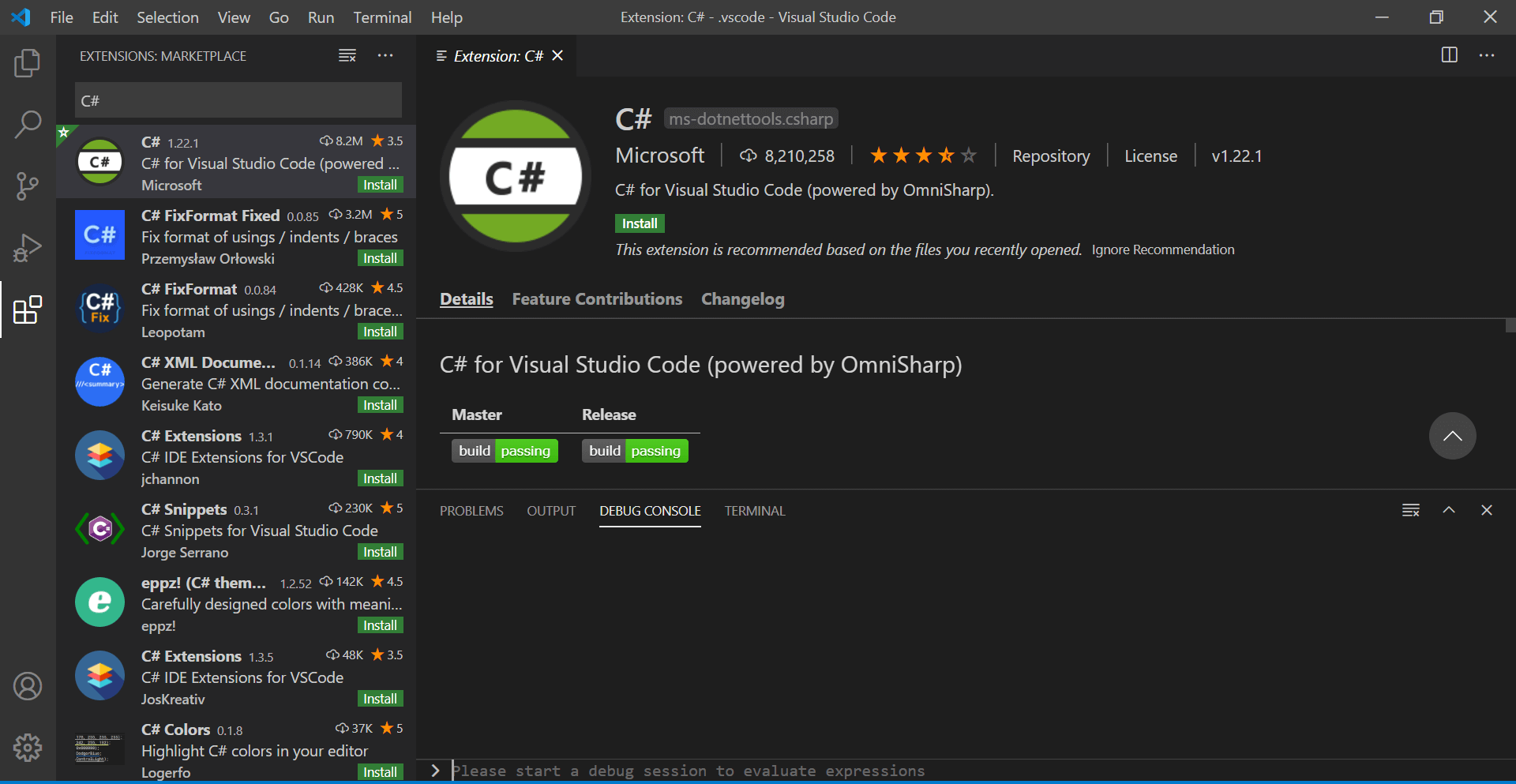Click the extensions search field

[237, 100]
